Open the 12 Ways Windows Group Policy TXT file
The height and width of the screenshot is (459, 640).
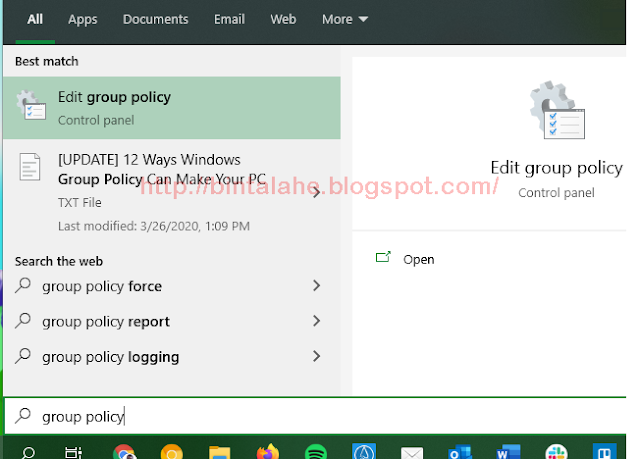pyautogui.click(x=172, y=192)
